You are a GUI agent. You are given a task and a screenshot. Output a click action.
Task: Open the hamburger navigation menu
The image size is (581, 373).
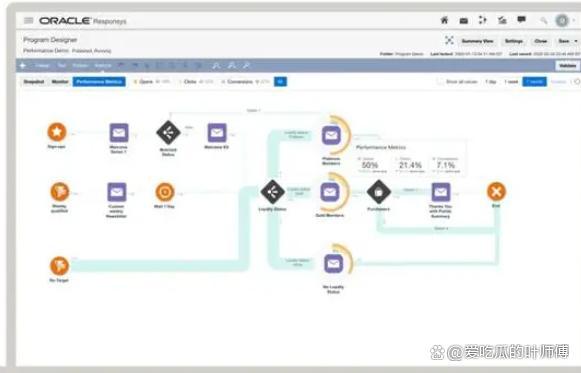(x=29, y=21)
